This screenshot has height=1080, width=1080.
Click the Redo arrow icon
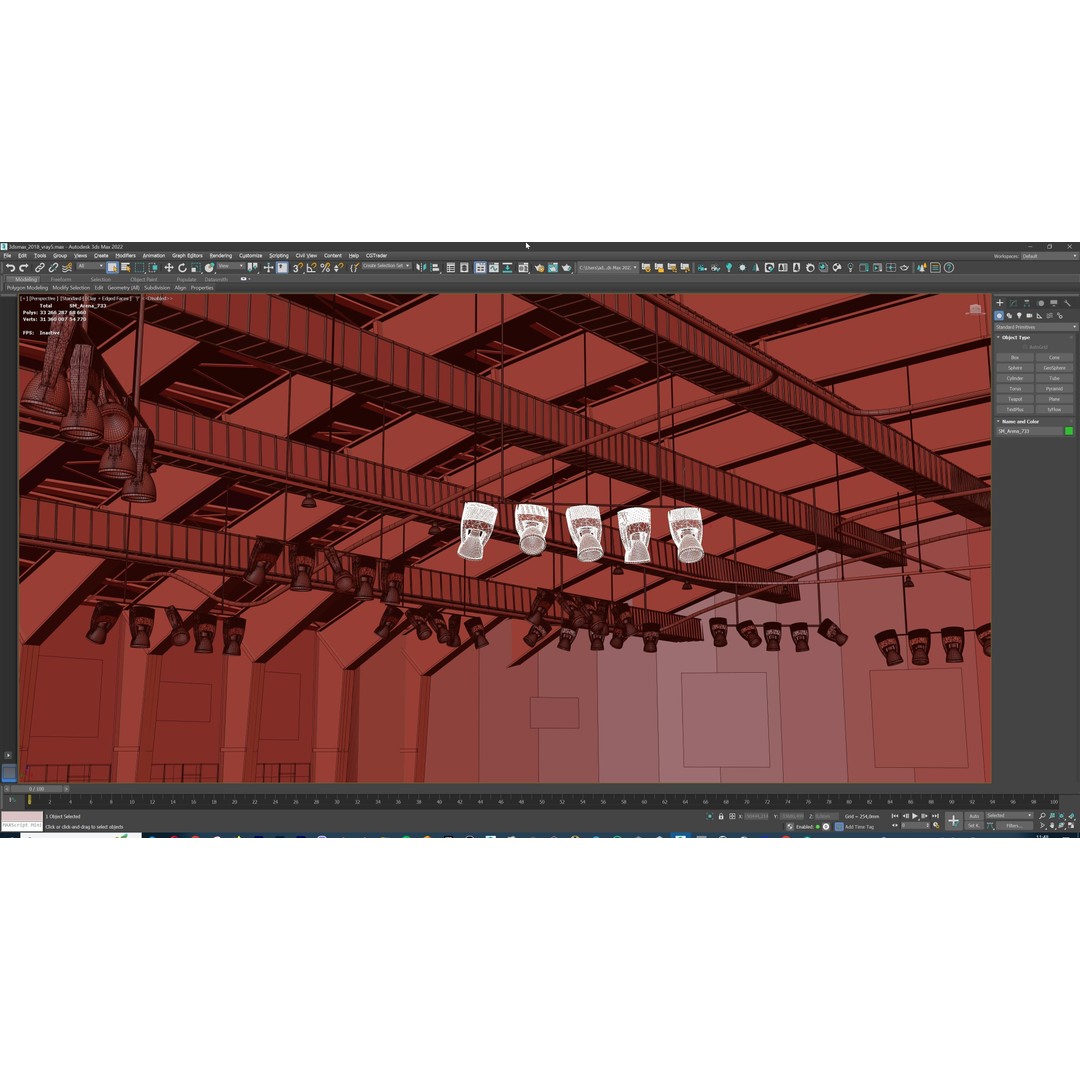coord(23,268)
